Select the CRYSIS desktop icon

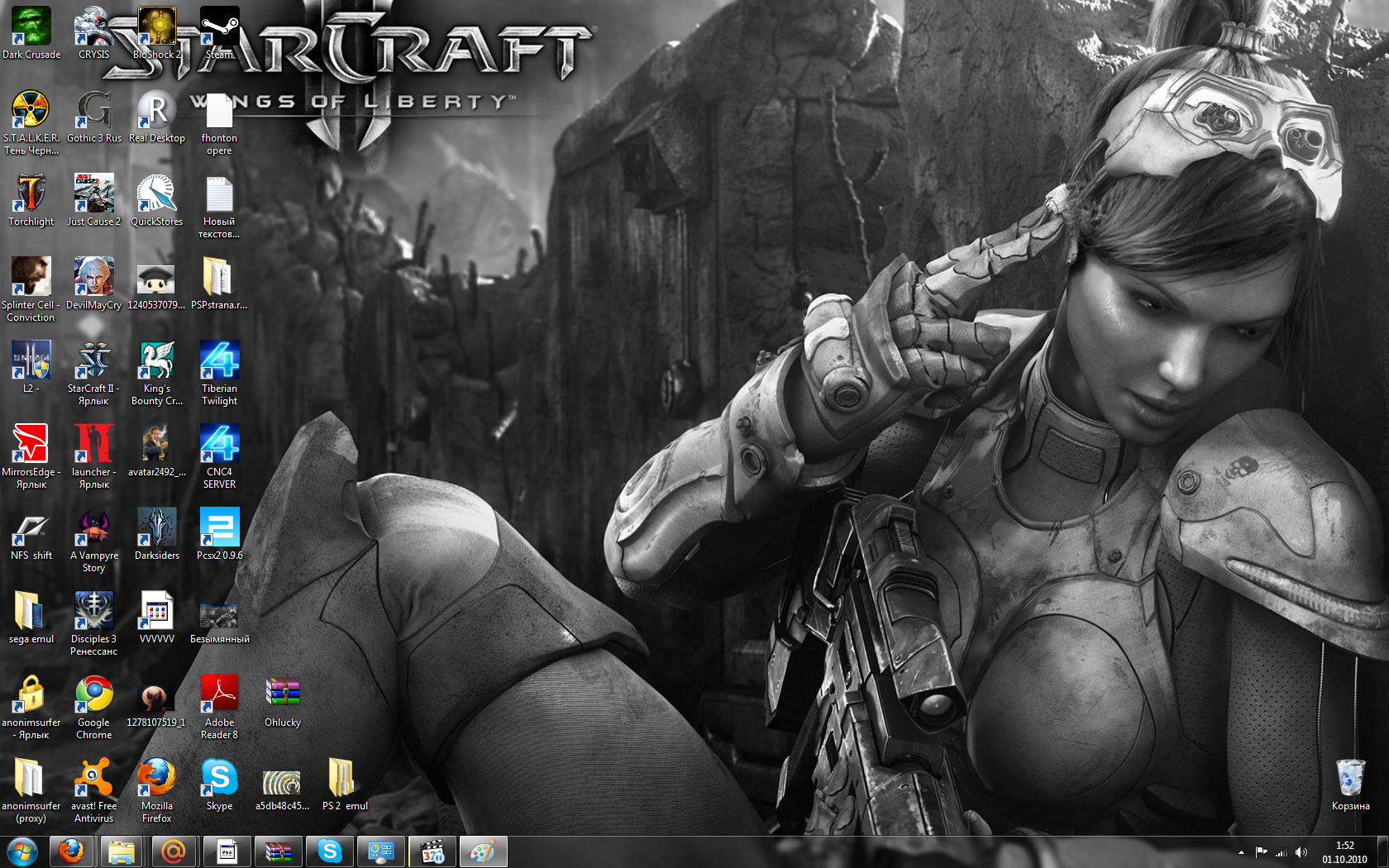point(94,33)
